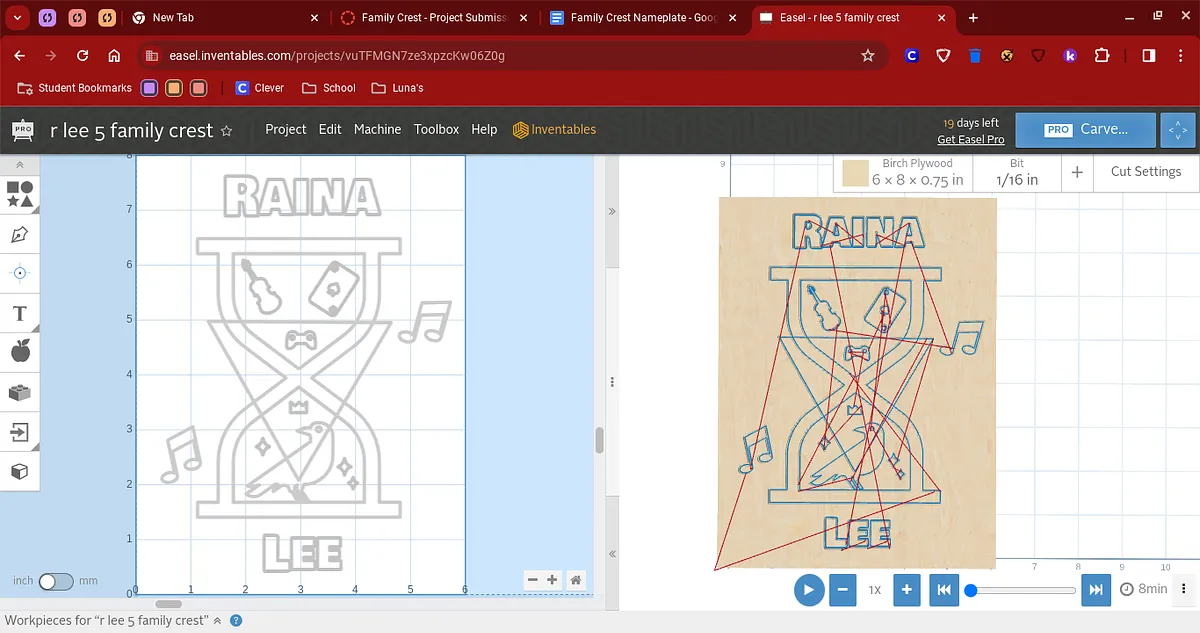The image size is (1200, 633).
Task: Click the simulation progress slider handle
Action: pyautogui.click(x=970, y=590)
